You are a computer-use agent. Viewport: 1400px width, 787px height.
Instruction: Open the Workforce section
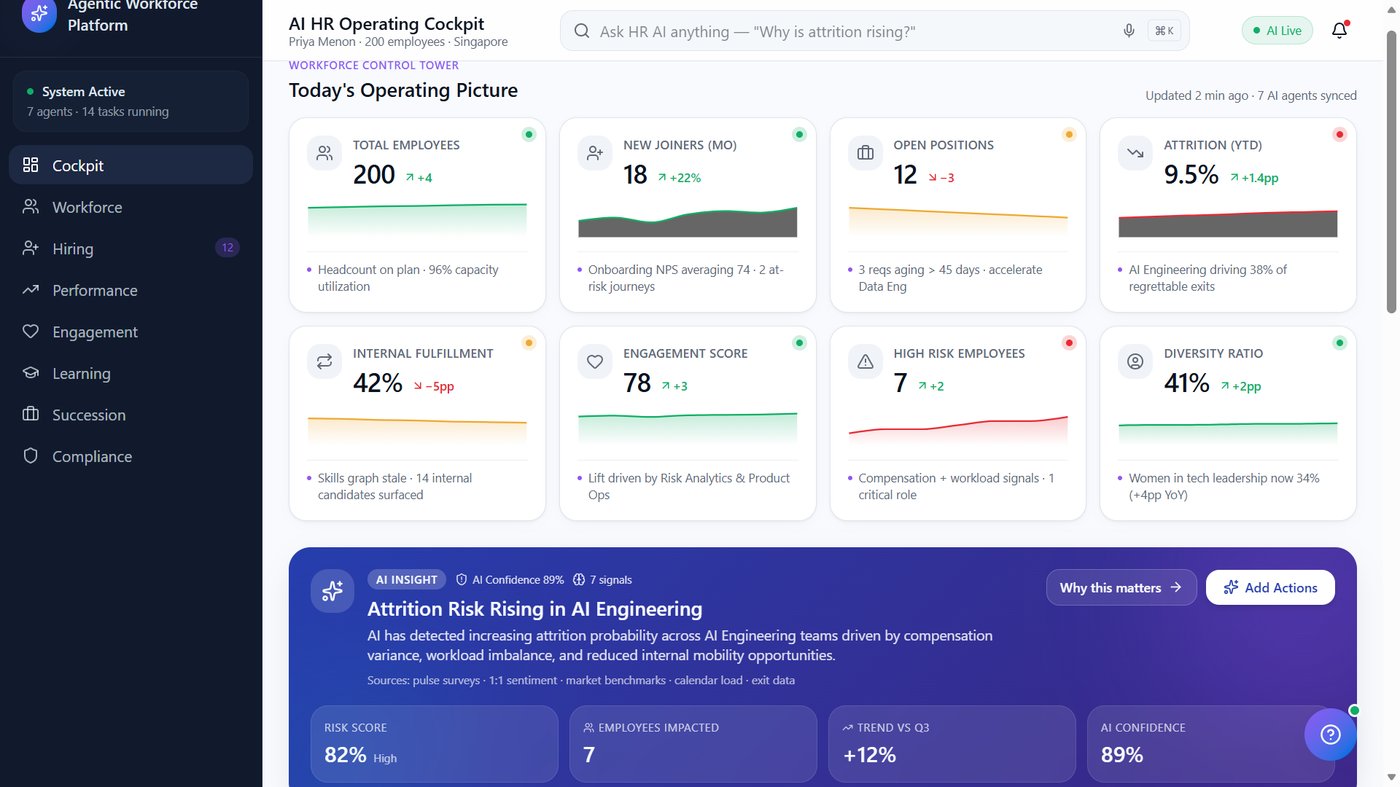131,207
